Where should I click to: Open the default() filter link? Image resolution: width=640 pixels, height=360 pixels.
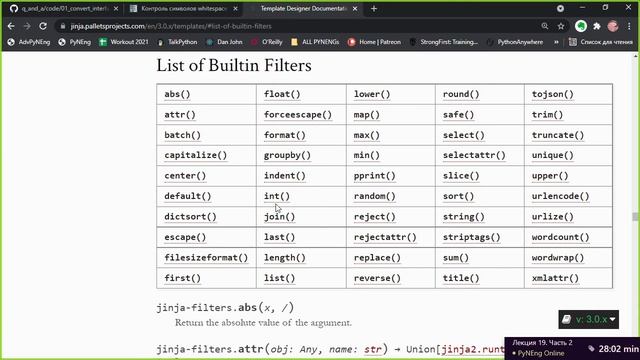click(x=188, y=196)
